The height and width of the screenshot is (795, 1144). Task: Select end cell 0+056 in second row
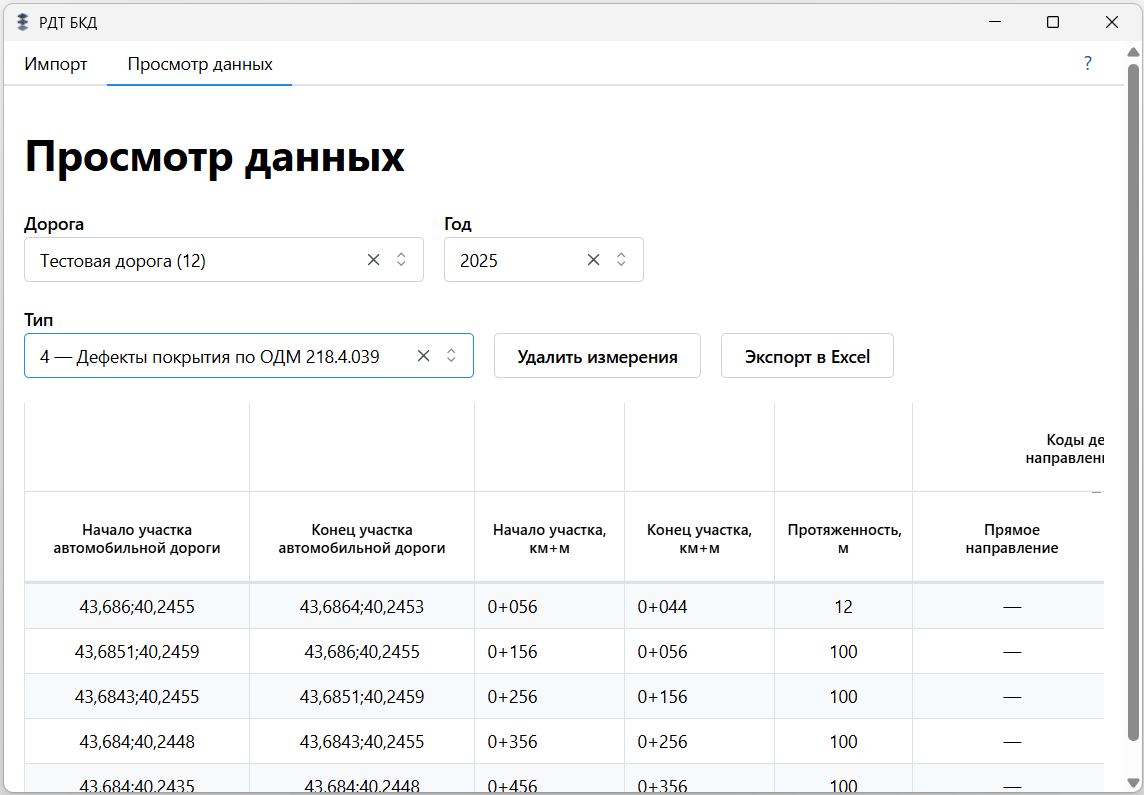click(x=700, y=652)
